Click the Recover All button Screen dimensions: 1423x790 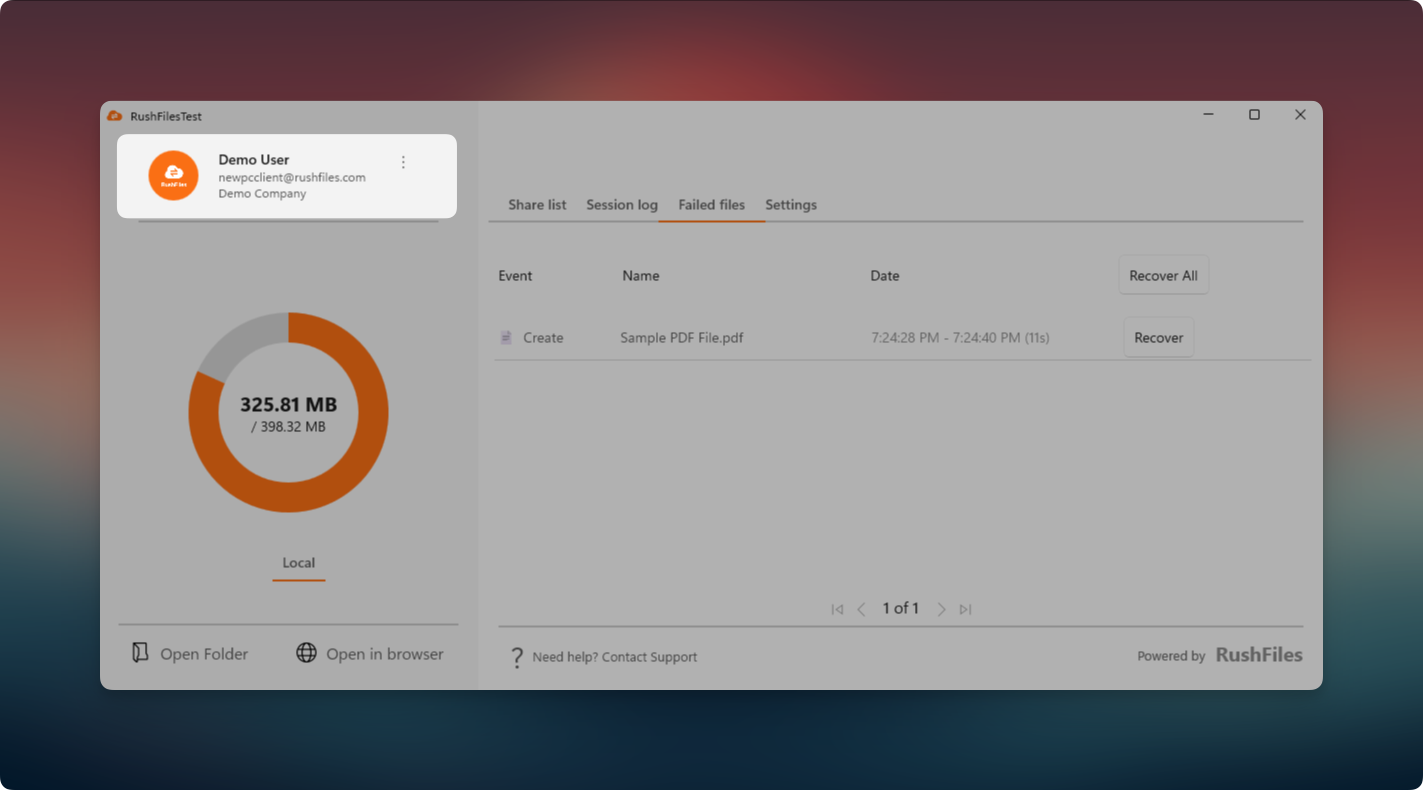[1163, 275]
